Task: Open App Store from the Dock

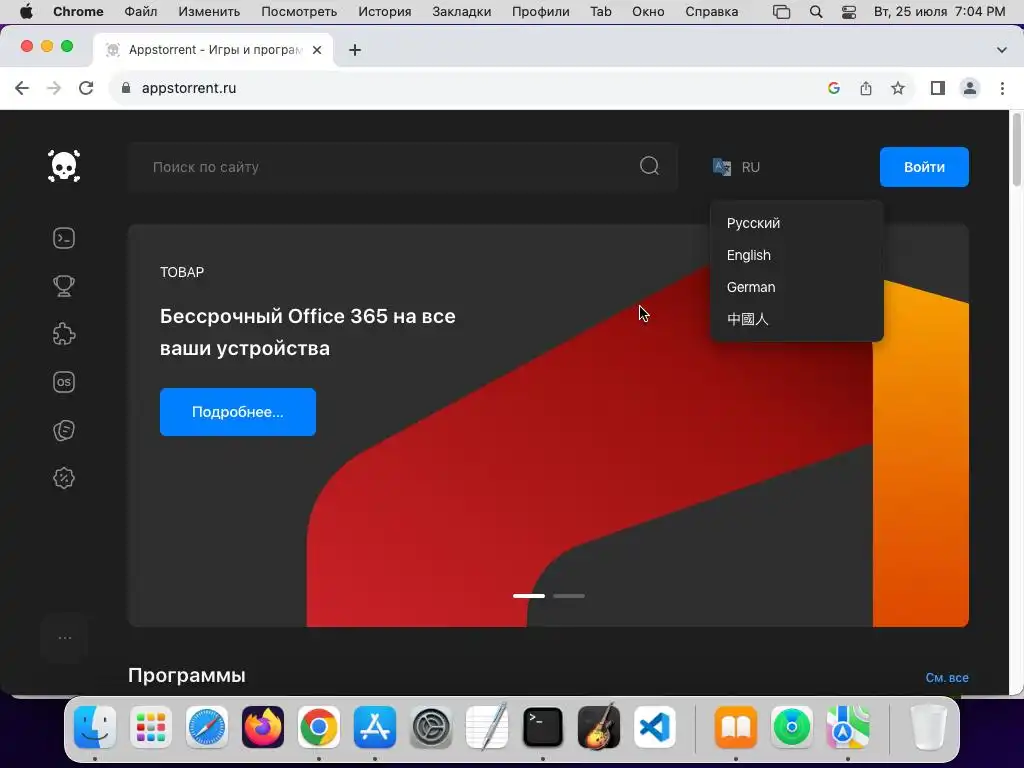Action: (x=375, y=727)
